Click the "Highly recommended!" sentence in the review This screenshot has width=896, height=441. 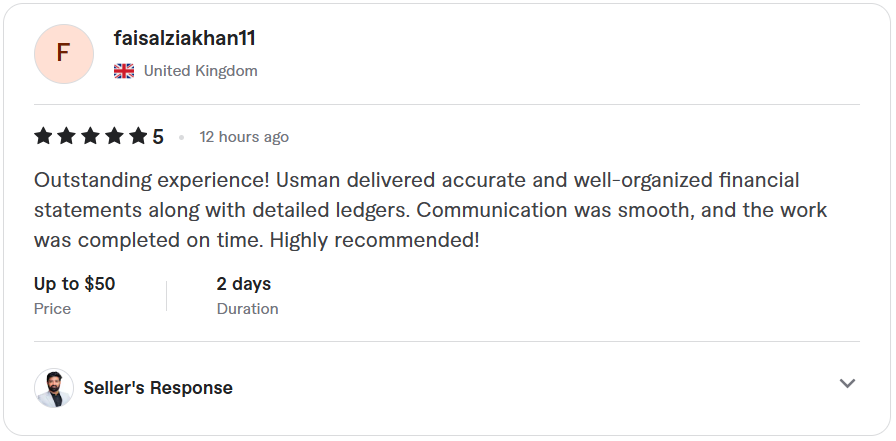pos(374,241)
